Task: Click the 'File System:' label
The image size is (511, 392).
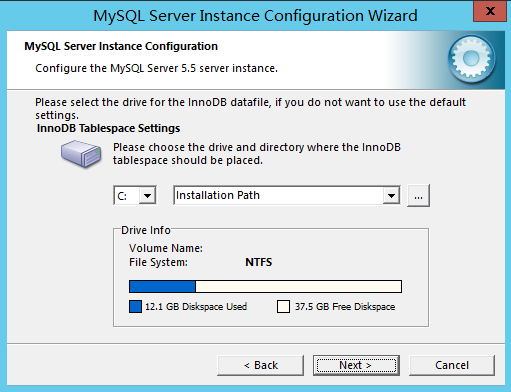Action: [x=158, y=262]
